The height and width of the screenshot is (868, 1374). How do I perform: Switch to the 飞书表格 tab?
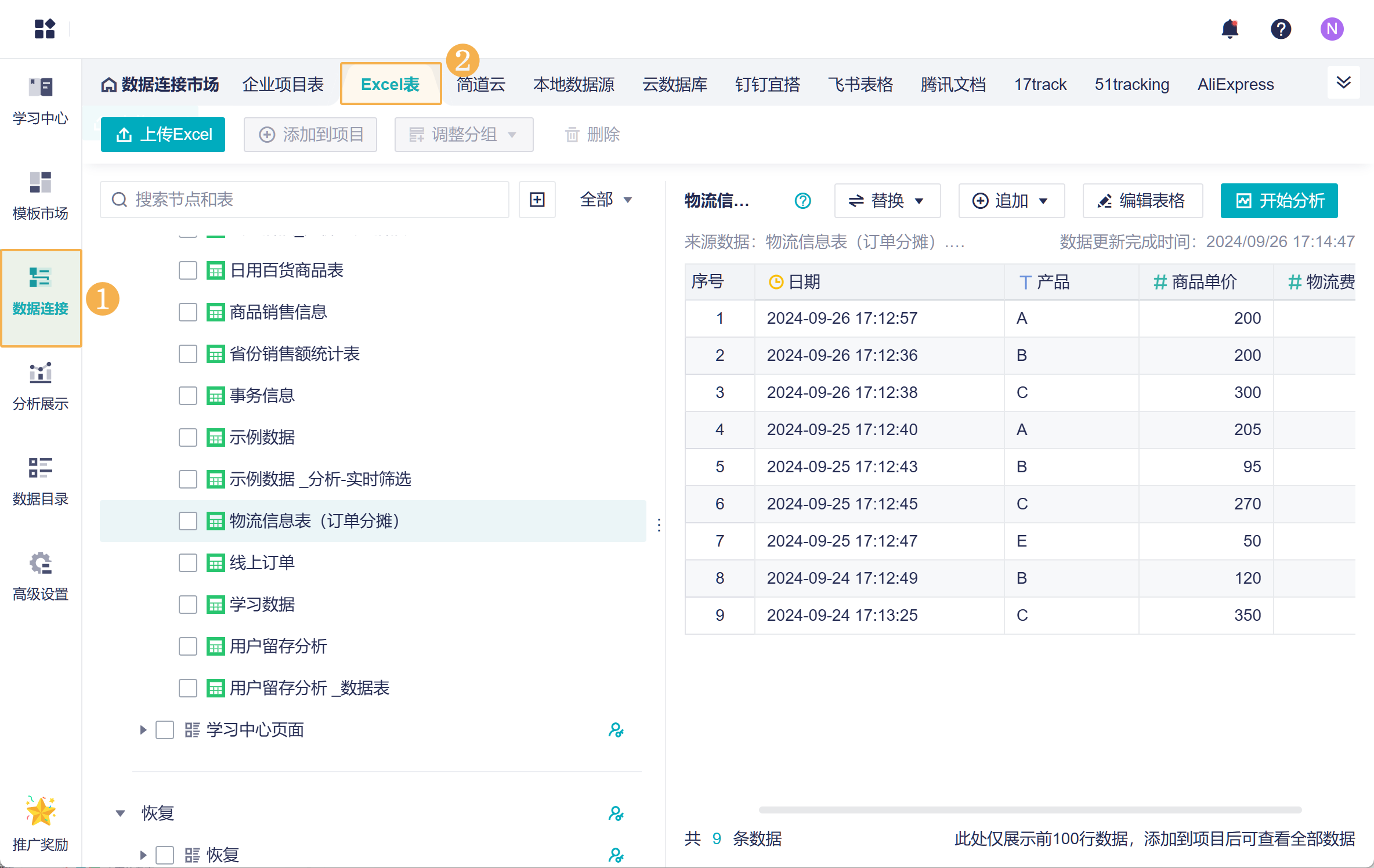click(x=860, y=85)
